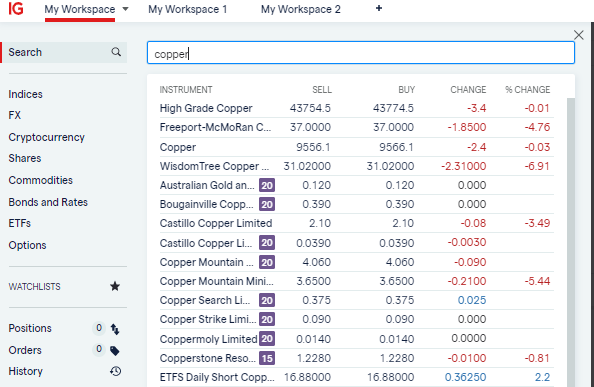
Task: Click buy price 43774.5
Action: [x=393, y=108]
